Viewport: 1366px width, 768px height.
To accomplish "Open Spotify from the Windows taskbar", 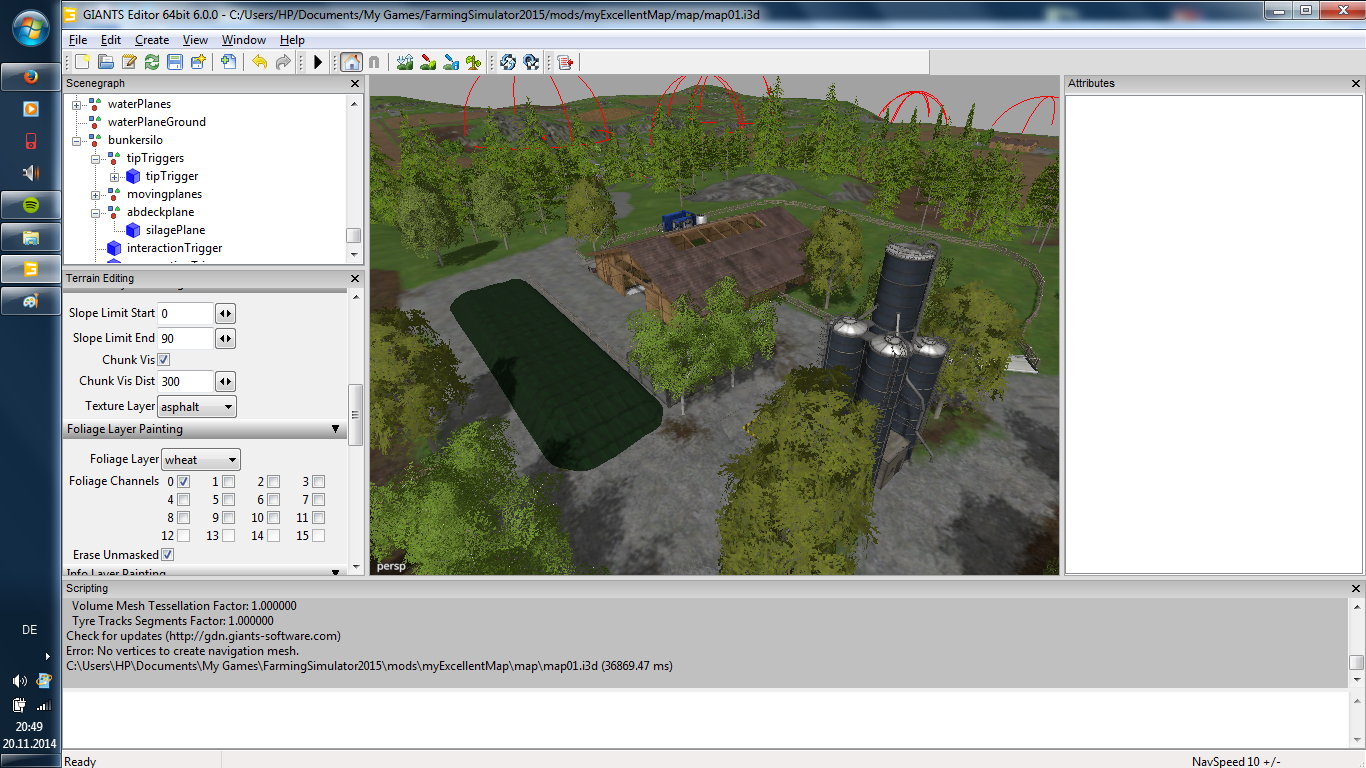I will (x=31, y=205).
